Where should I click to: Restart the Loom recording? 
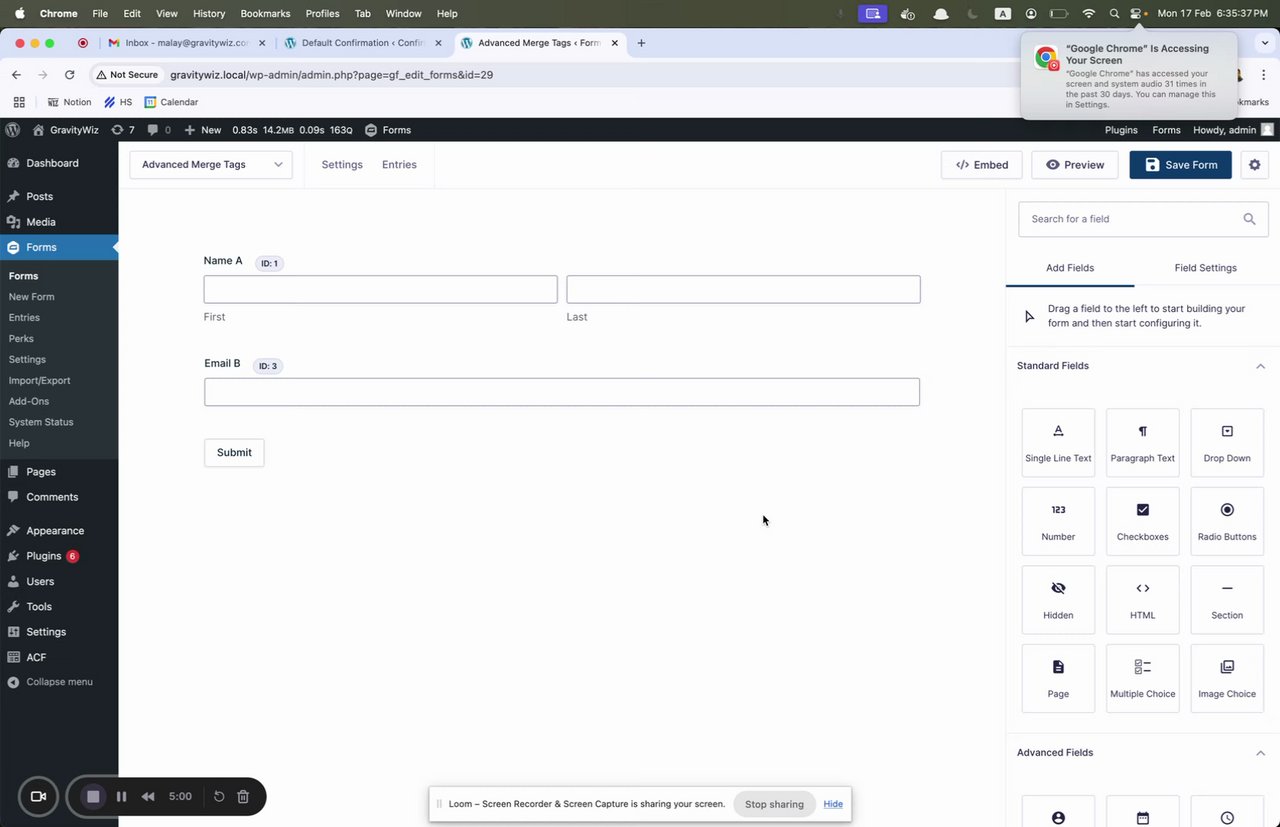pos(219,797)
